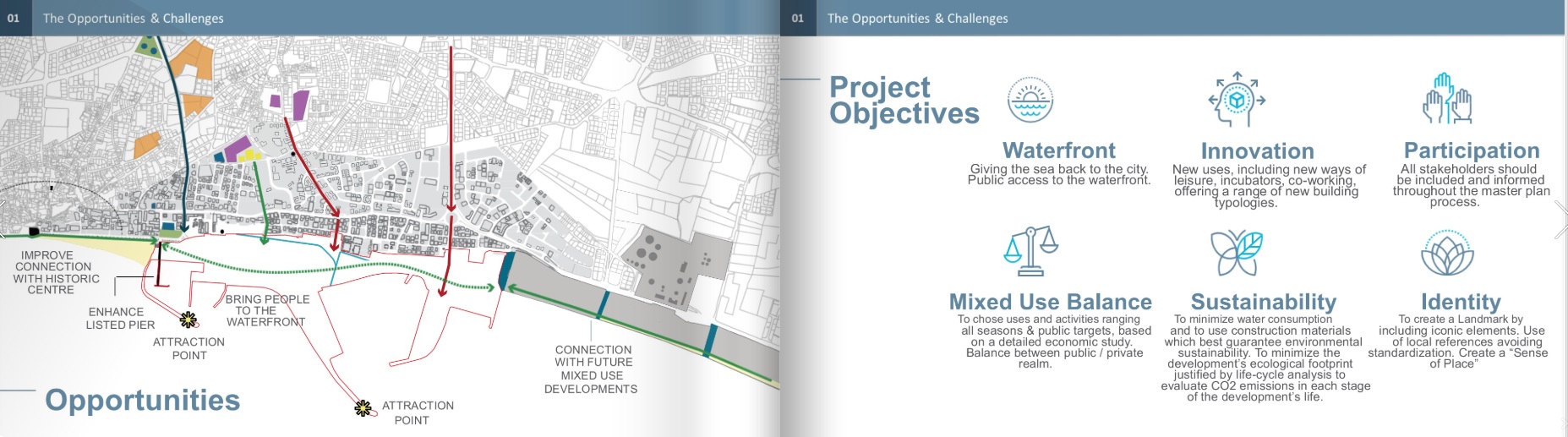Click the 'Project Objectives' heading
Viewport: 1568px width, 437px height.
pos(903,100)
